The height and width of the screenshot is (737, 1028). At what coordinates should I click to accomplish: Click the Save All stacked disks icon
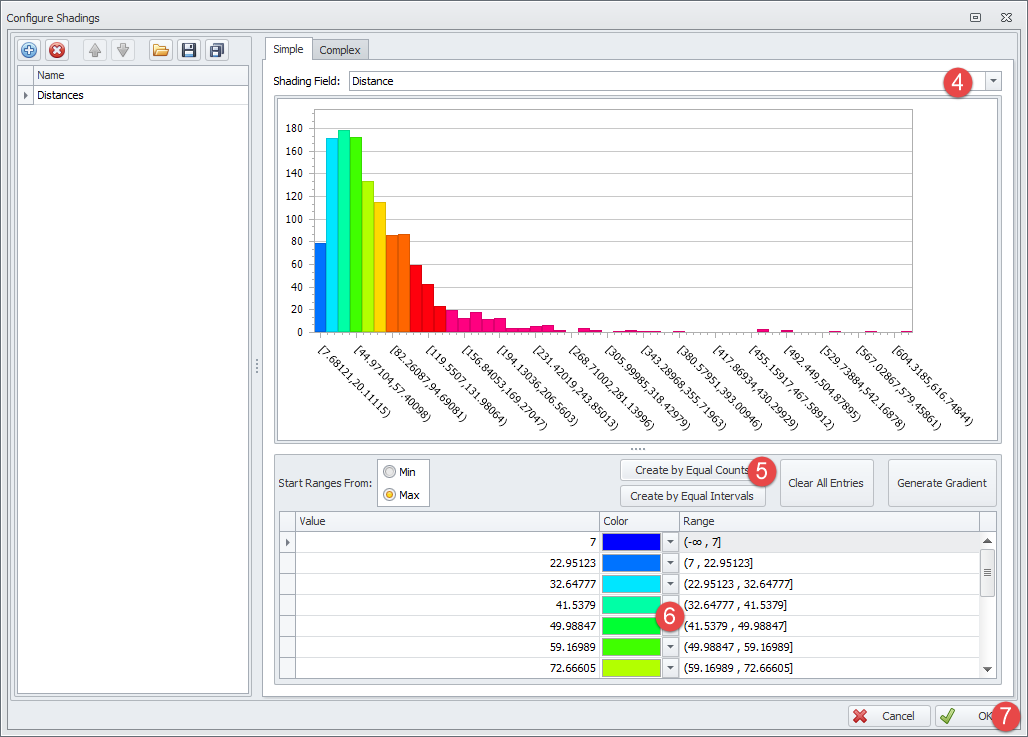pyautogui.click(x=216, y=50)
